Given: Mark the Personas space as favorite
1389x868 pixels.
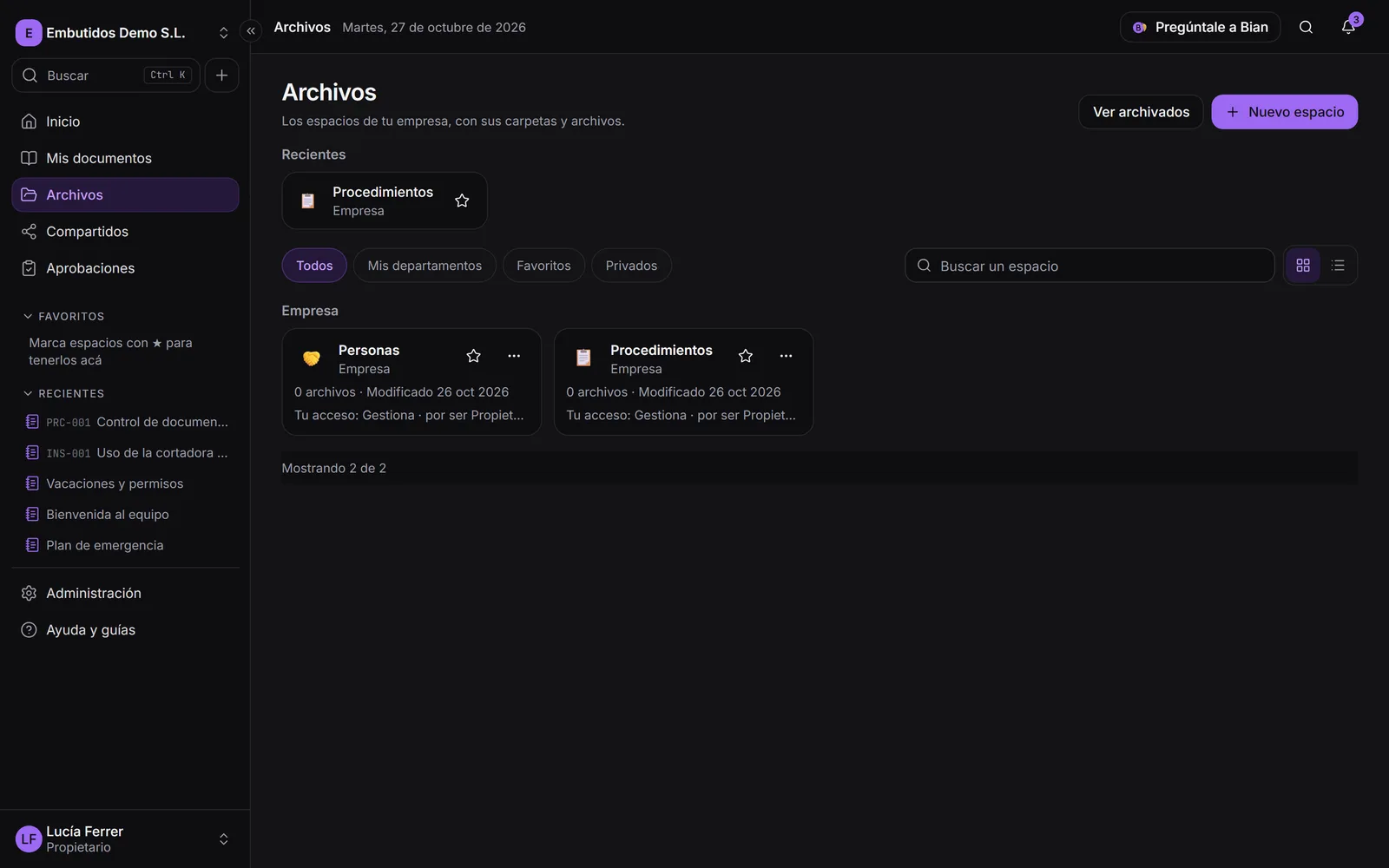Looking at the screenshot, I should pos(473,356).
